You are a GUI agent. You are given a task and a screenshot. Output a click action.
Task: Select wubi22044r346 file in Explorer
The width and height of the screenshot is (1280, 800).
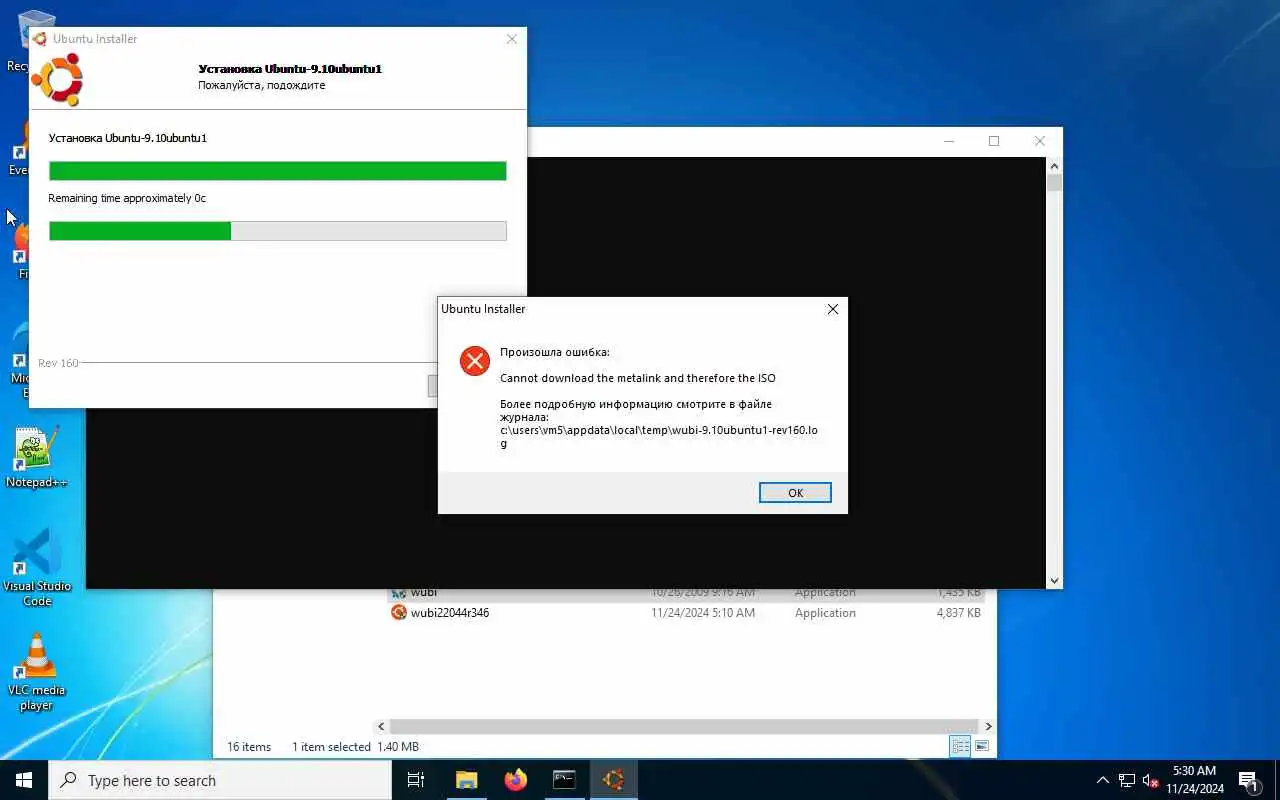685,613
